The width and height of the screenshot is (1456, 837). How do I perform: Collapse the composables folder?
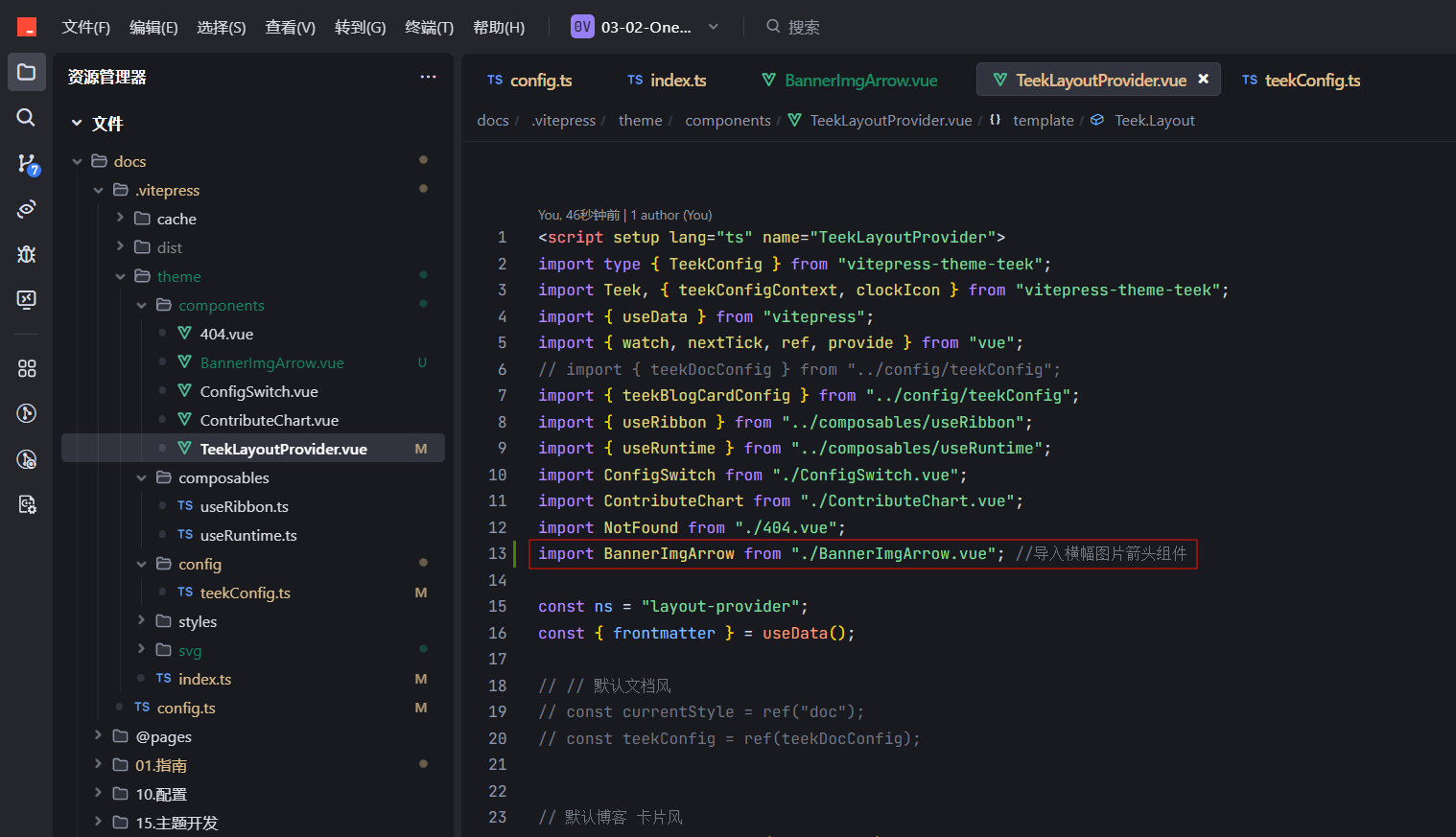(141, 477)
